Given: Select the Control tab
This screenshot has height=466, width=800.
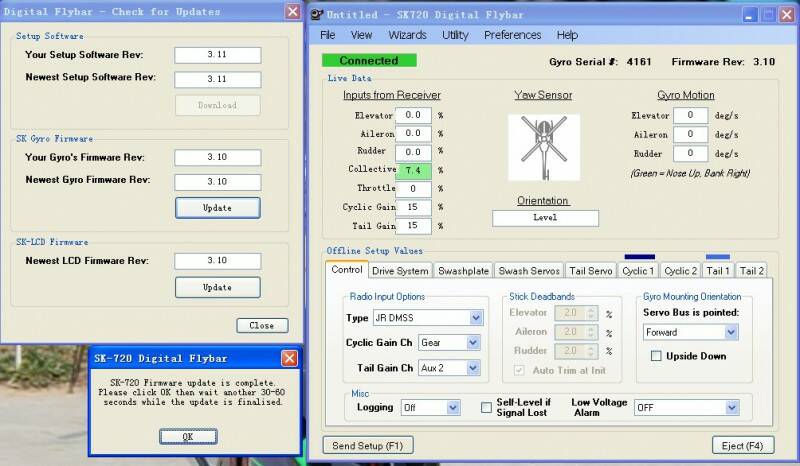Looking at the screenshot, I should click(346, 269).
